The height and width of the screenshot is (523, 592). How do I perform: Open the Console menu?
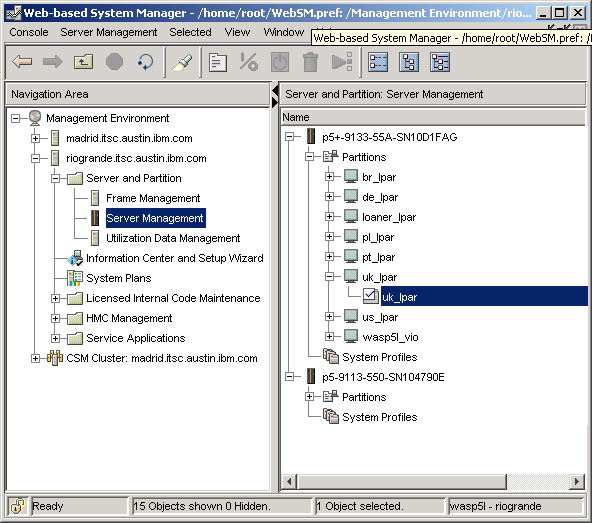coord(29,32)
